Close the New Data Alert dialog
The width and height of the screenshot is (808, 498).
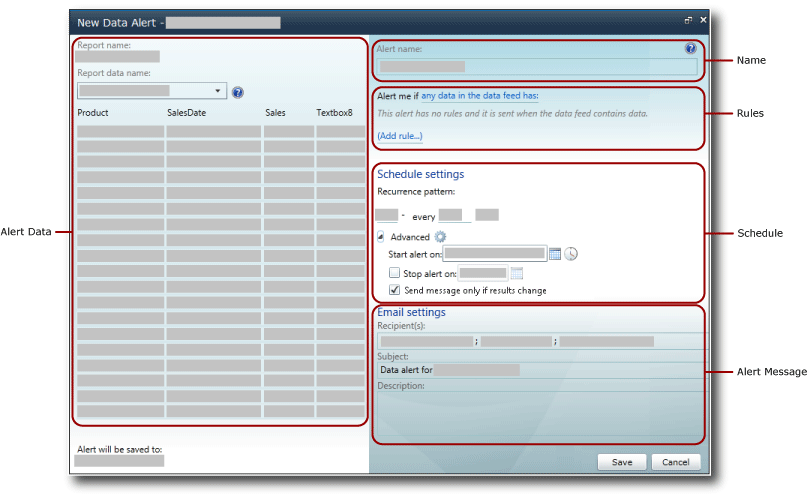point(702,20)
